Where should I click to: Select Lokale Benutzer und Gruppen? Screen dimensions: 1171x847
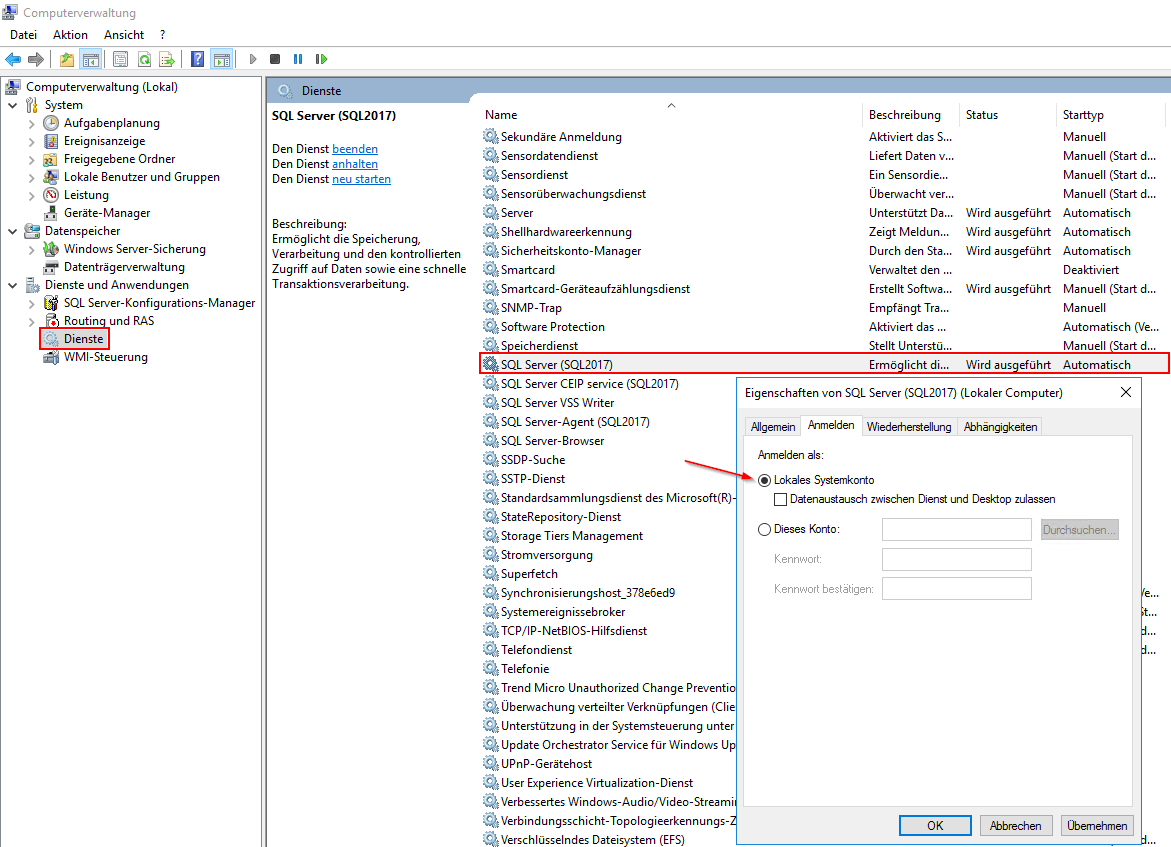(141, 177)
